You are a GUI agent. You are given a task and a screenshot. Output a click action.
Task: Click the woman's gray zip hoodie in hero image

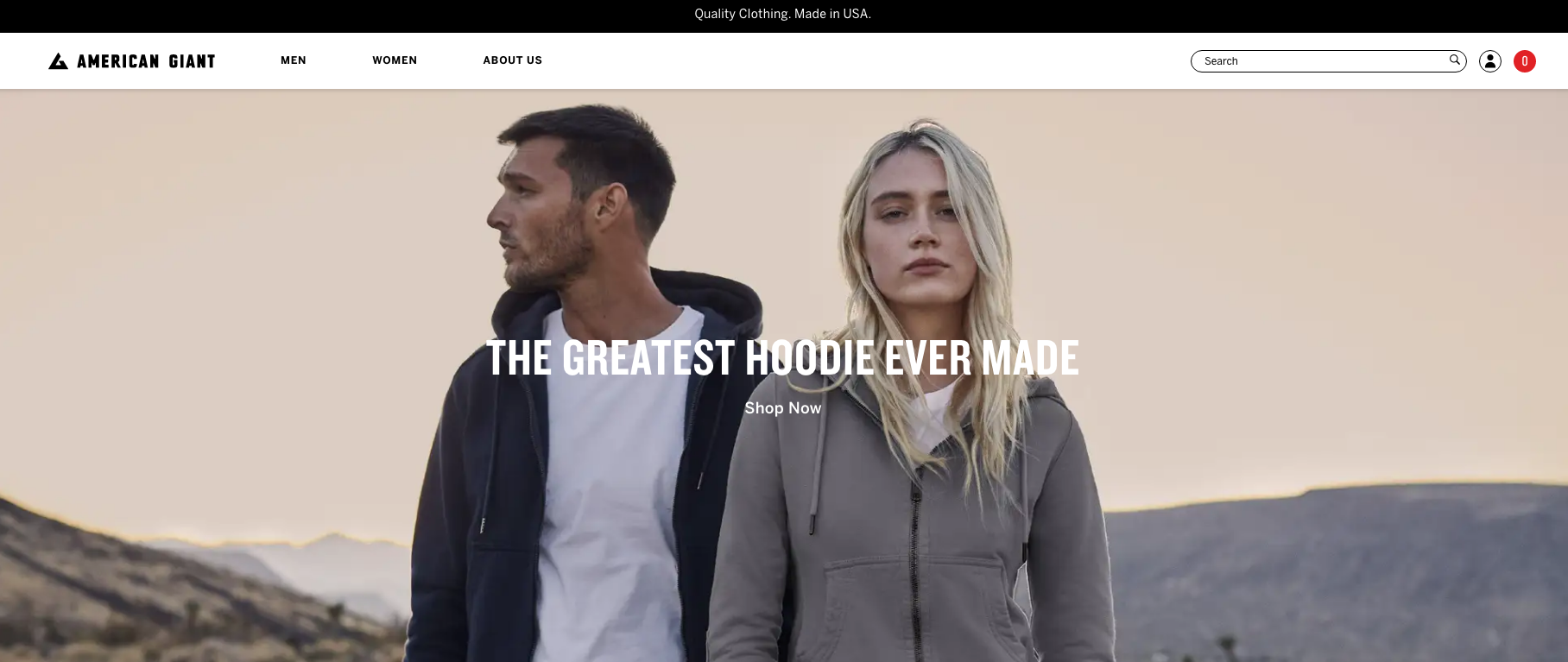[x=915, y=535]
